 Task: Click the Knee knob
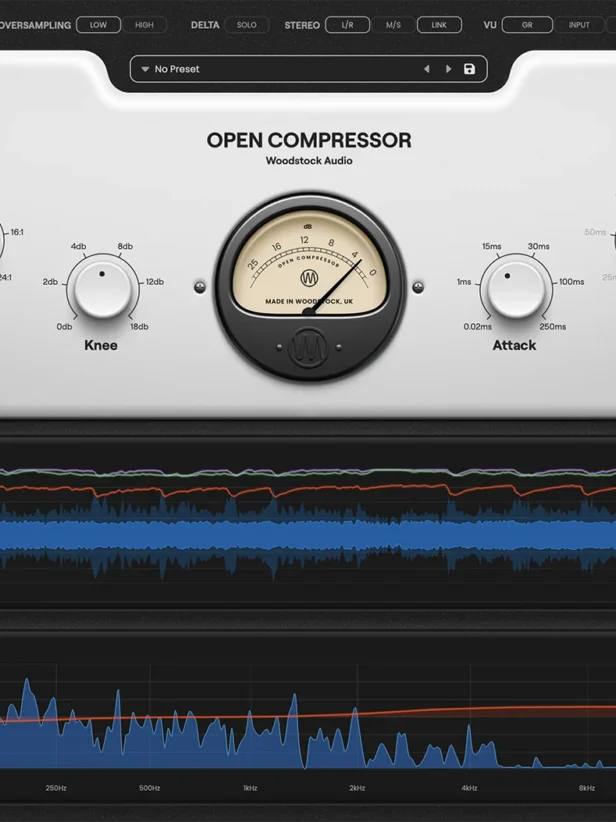[103, 289]
